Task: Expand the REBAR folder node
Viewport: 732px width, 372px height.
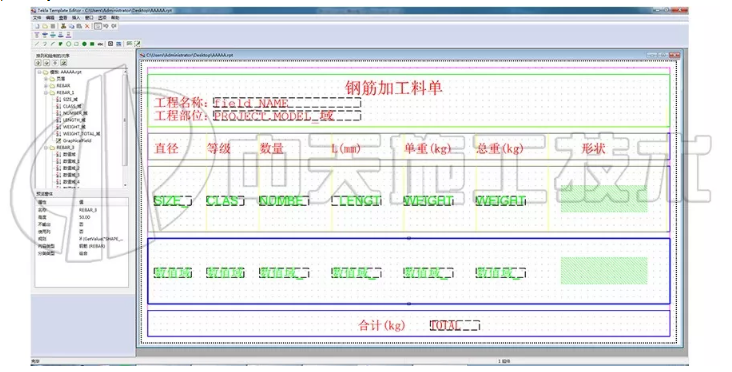Action: (x=46, y=85)
